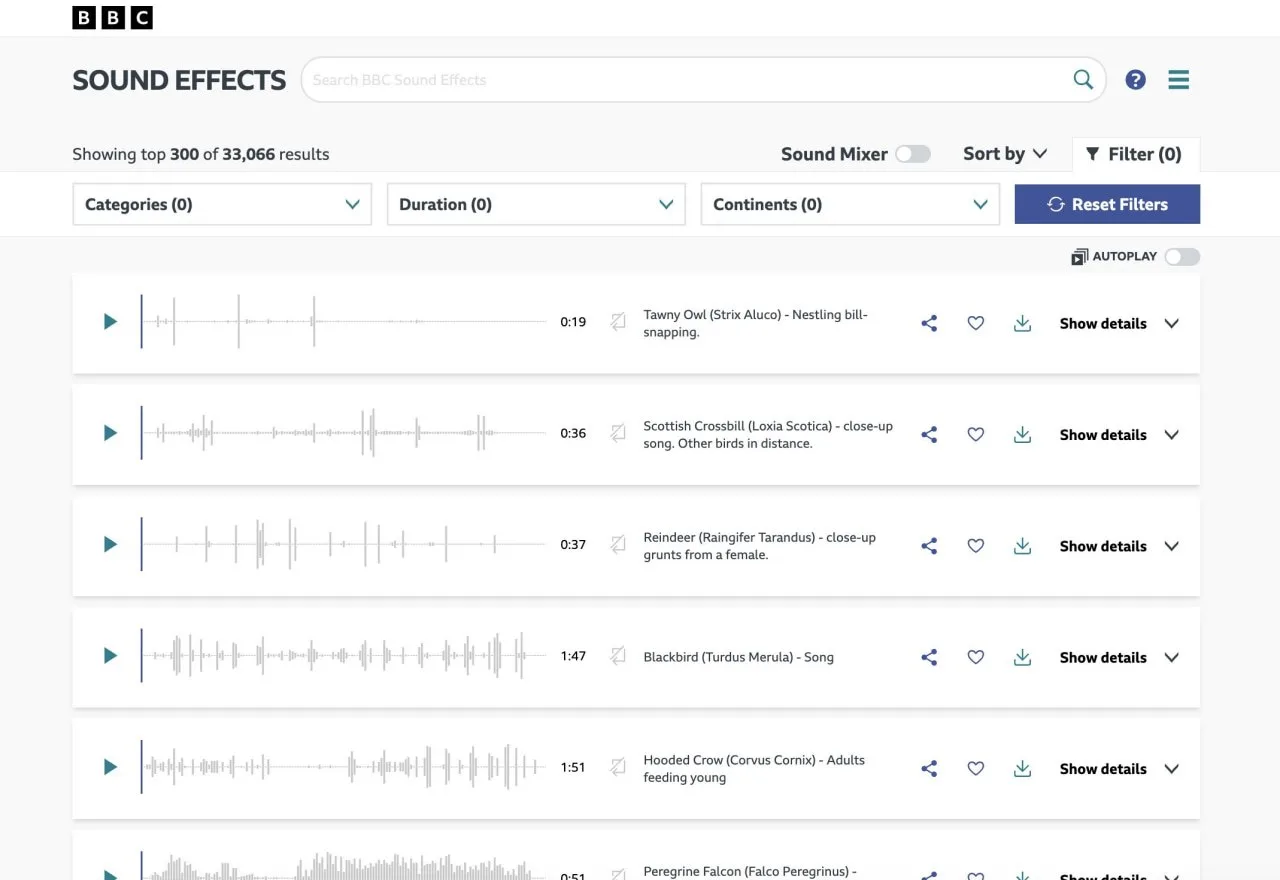
Task: Click the mixer icon beside Tawny Owl
Action: point(618,321)
